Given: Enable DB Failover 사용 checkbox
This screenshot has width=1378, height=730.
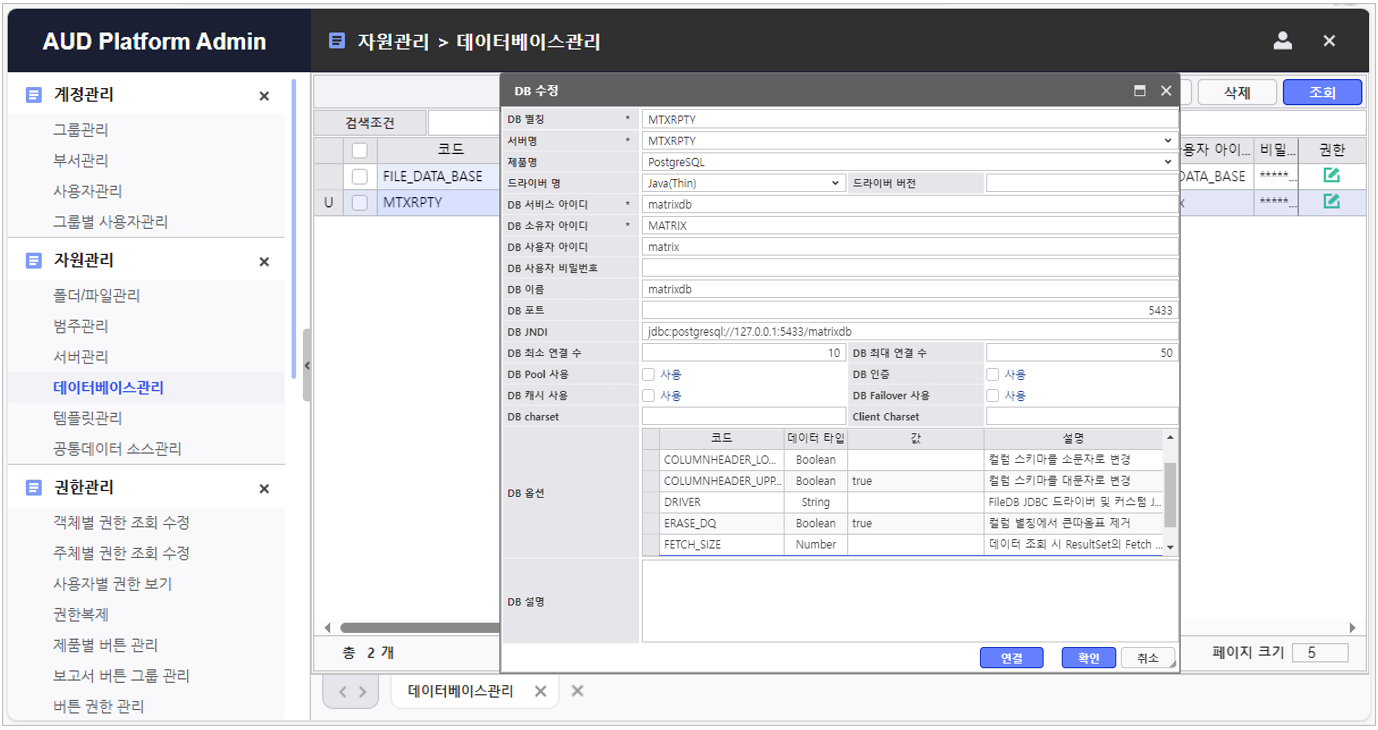Looking at the screenshot, I should [993, 395].
